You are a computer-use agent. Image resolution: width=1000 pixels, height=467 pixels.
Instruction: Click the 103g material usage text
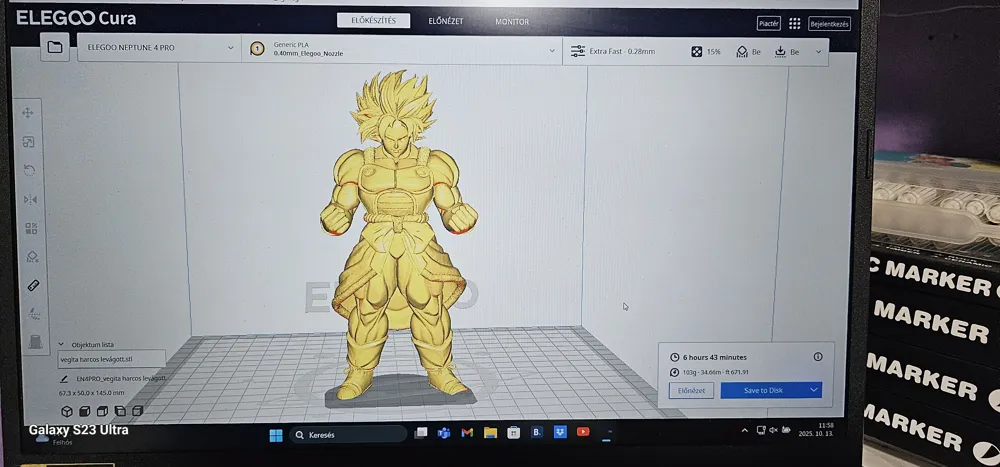click(716, 373)
